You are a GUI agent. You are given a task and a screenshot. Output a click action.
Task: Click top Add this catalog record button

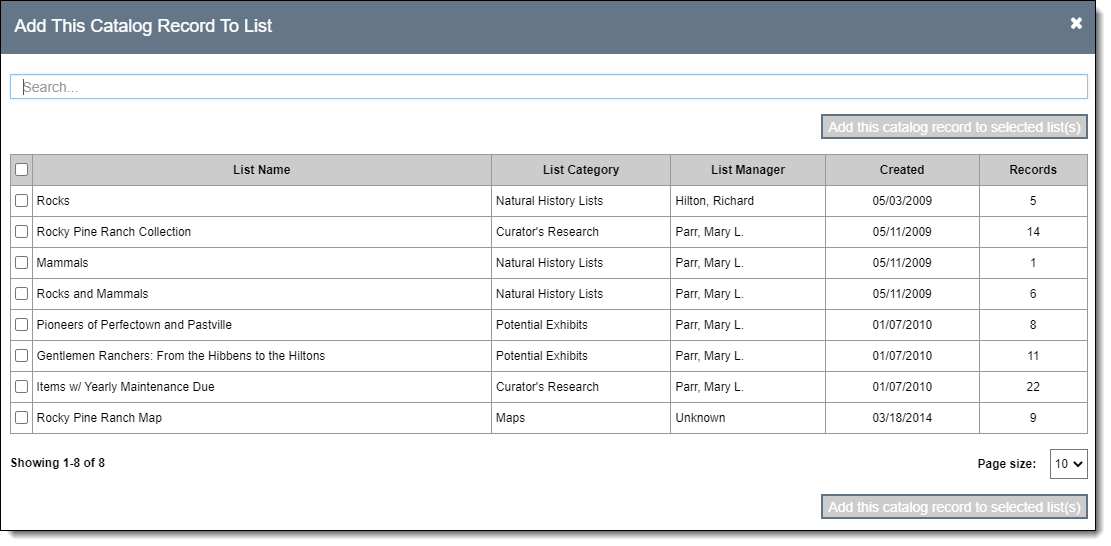pos(954,127)
